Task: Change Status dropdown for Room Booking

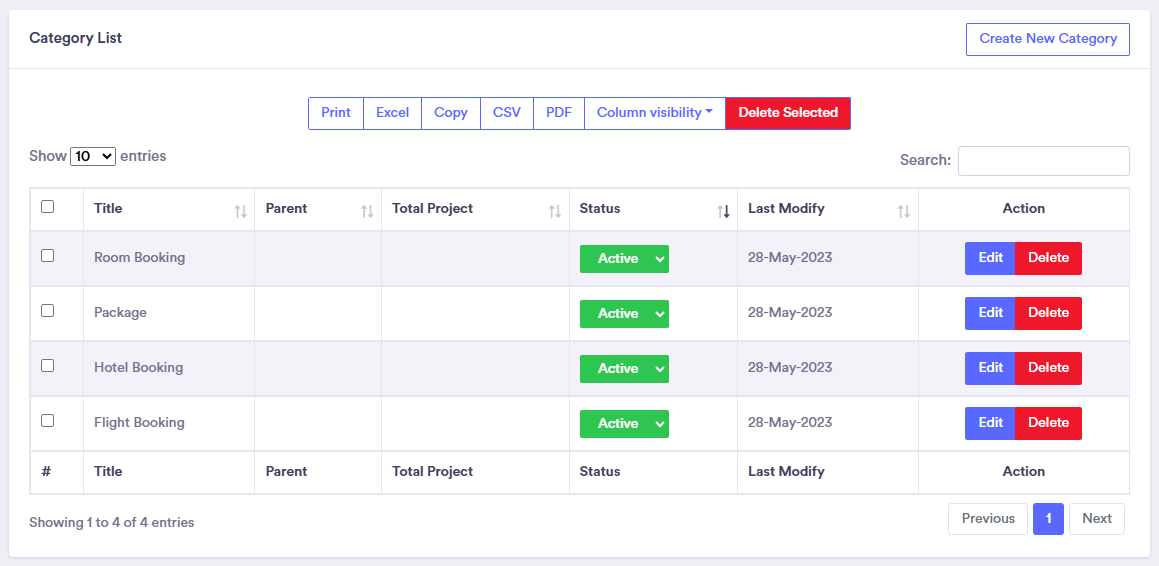Action: [624, 259]
